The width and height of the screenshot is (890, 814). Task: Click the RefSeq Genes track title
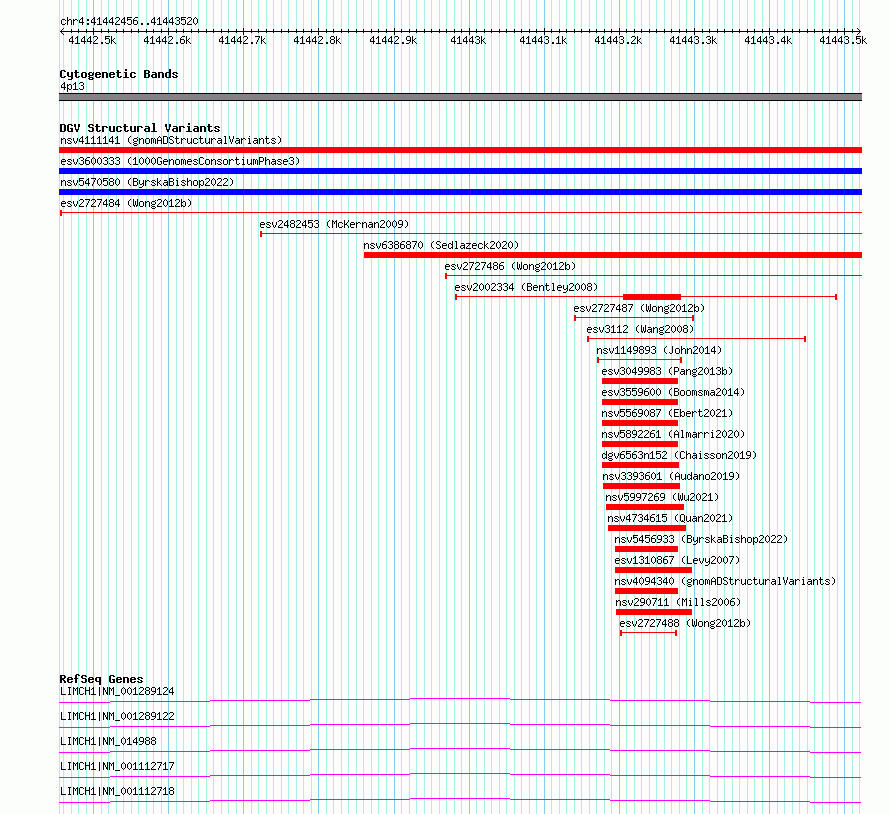(101, 679)
